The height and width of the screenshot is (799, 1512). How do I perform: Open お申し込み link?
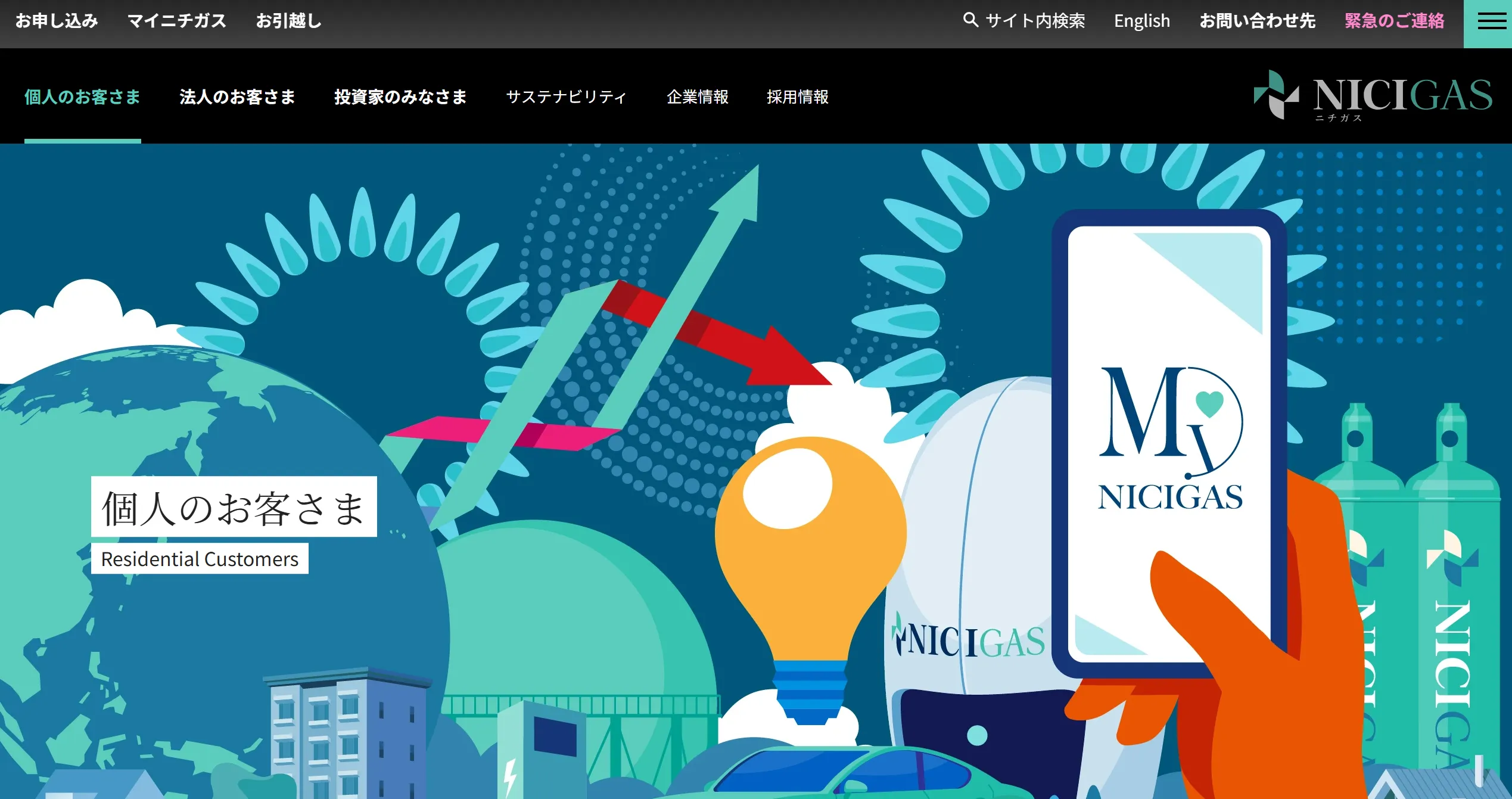point(57,21)
